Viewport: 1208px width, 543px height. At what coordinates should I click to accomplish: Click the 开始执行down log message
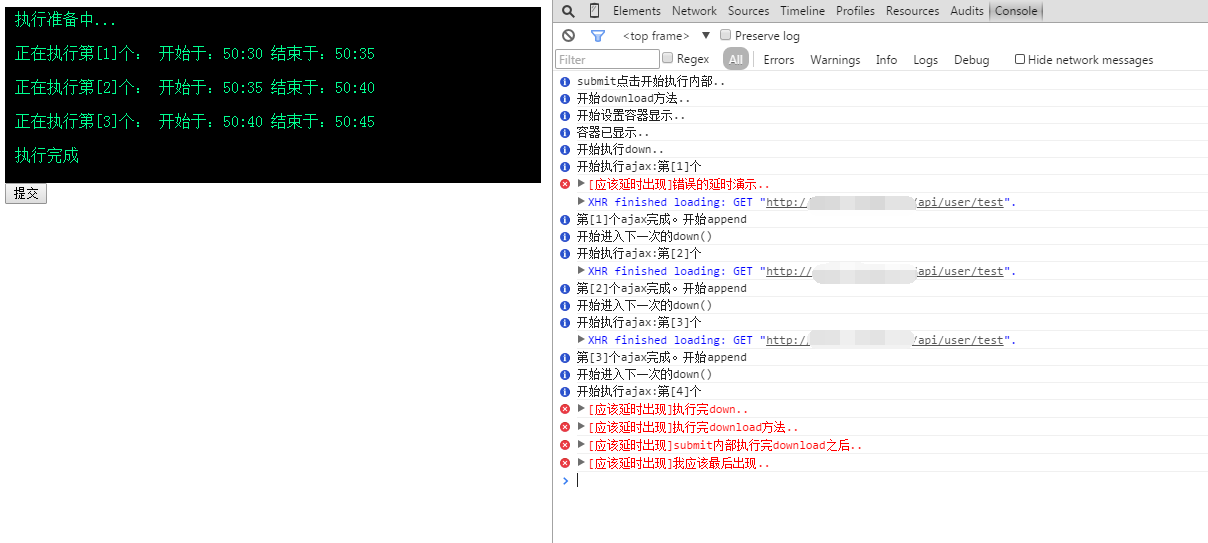click(x=620, y=150)
